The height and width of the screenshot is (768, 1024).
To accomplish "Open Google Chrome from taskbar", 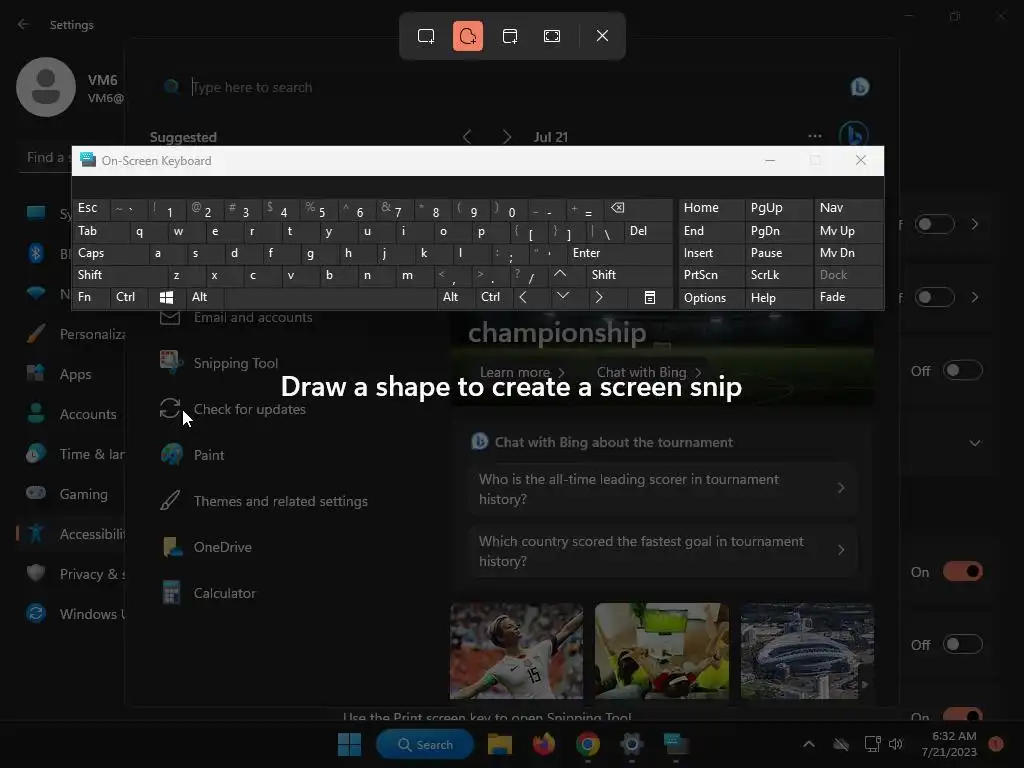I will [588, 744].
